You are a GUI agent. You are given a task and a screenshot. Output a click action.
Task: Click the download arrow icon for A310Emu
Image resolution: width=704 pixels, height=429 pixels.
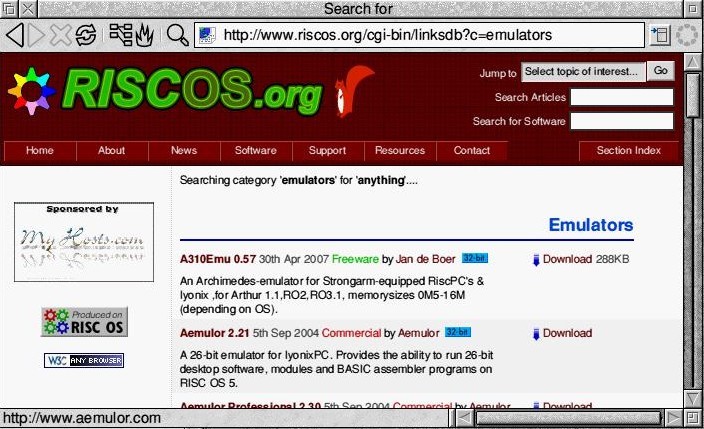536,260
